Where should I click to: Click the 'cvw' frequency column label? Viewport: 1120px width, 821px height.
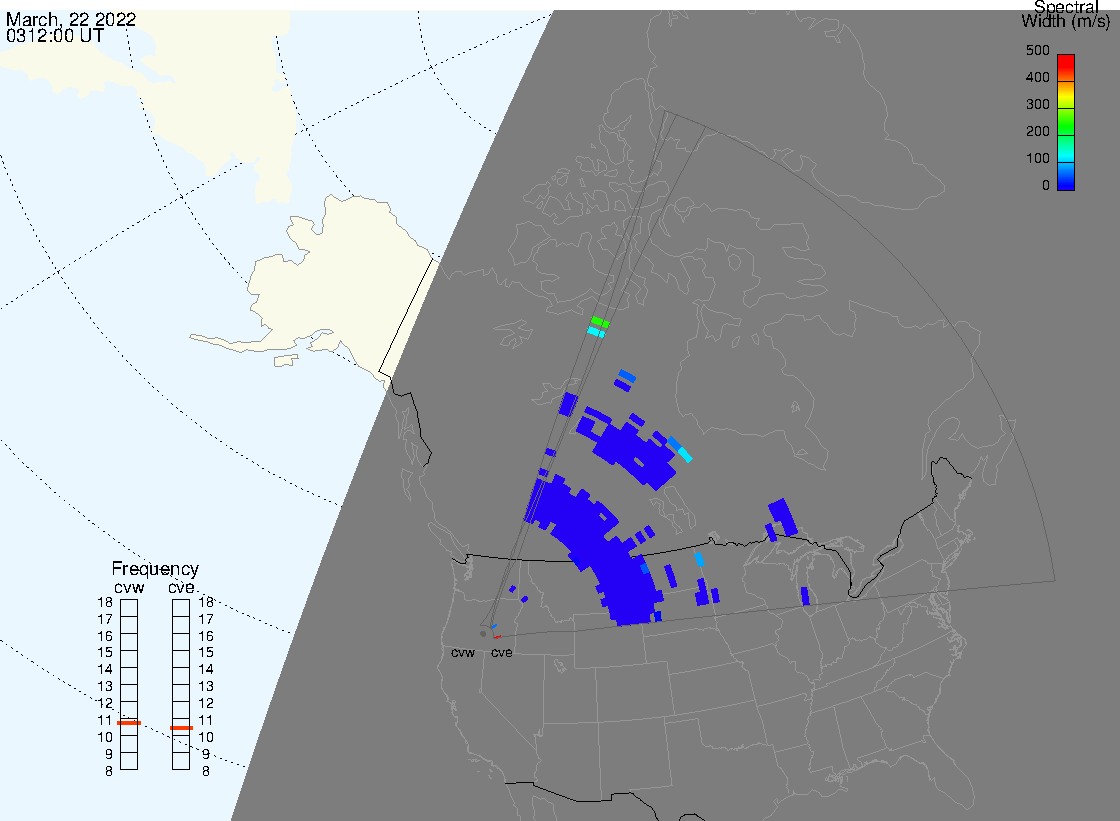[x=129, y=587]
